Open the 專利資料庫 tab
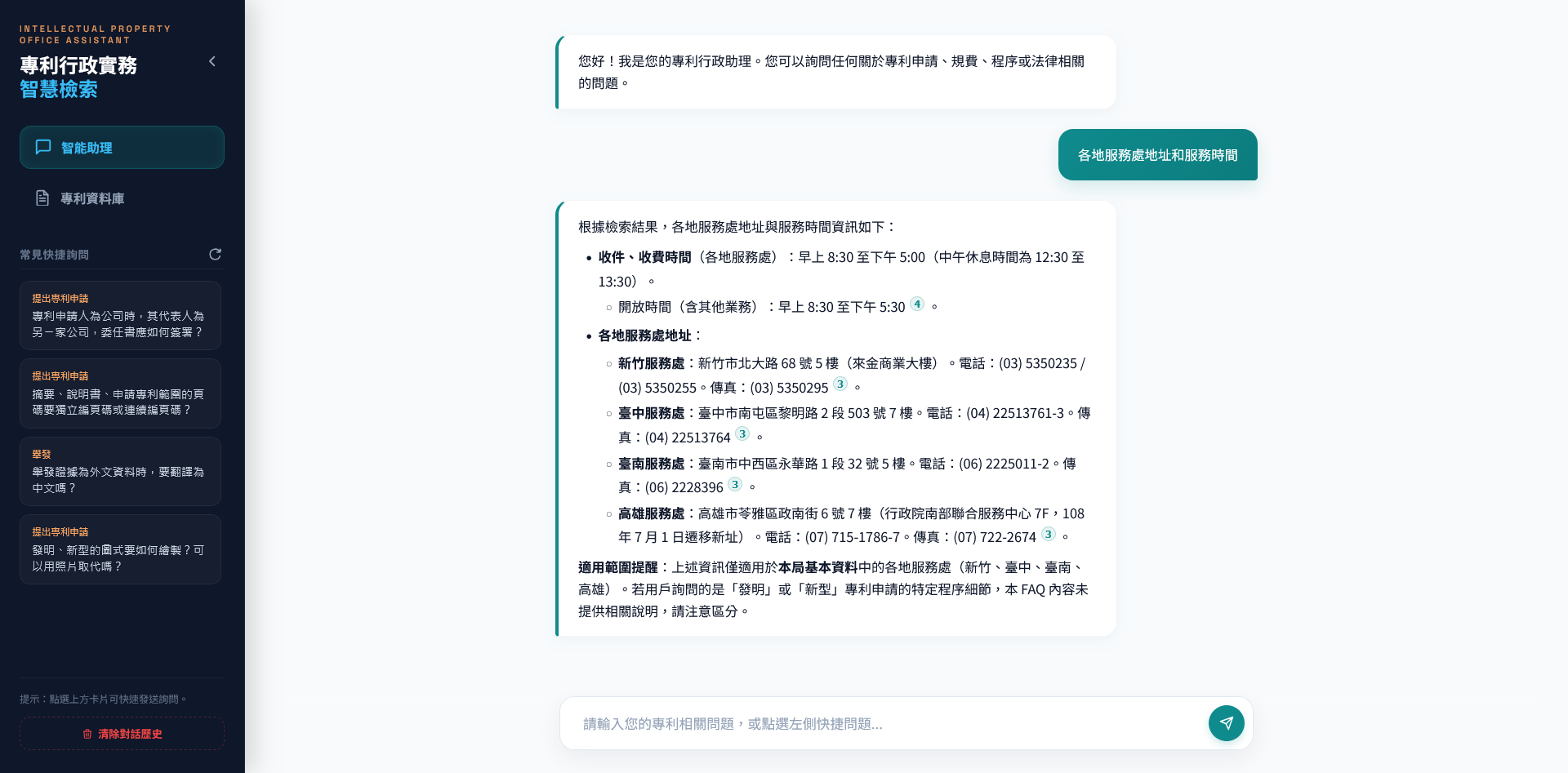This screenshot has height=773, width=1568. tap(122, 198)
